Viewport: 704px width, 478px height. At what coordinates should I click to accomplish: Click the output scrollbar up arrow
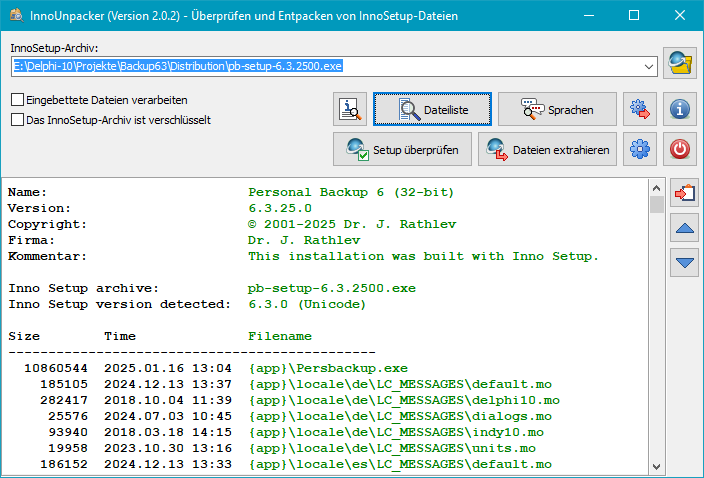pyautogui.click(x=656, y=188)
